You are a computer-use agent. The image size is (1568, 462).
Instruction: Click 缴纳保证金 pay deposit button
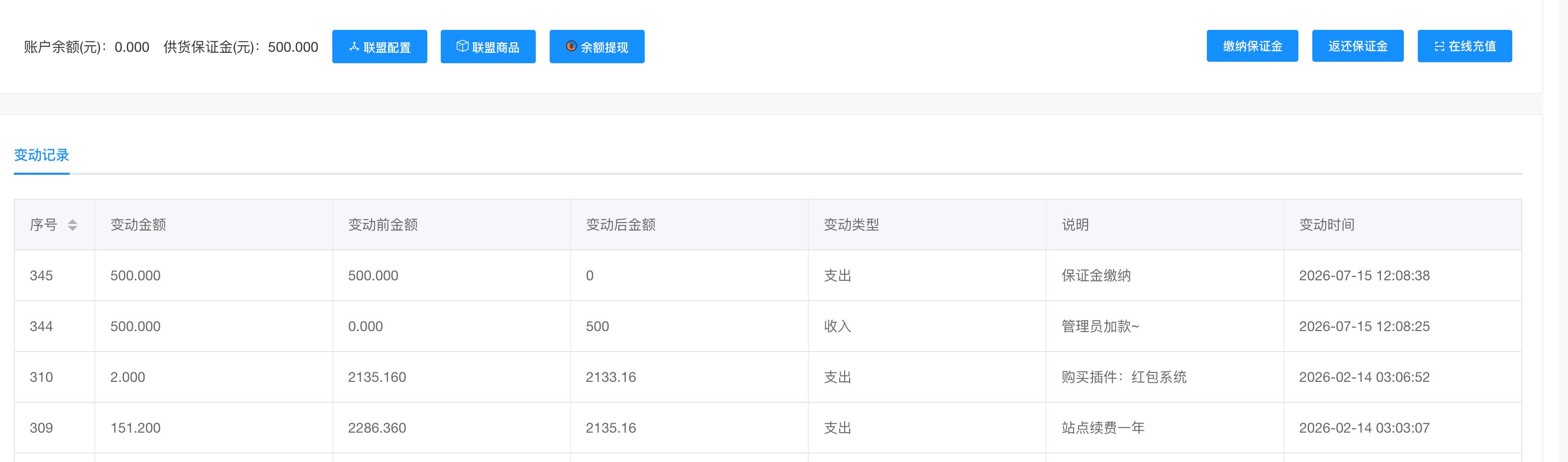click(1252, 46)
